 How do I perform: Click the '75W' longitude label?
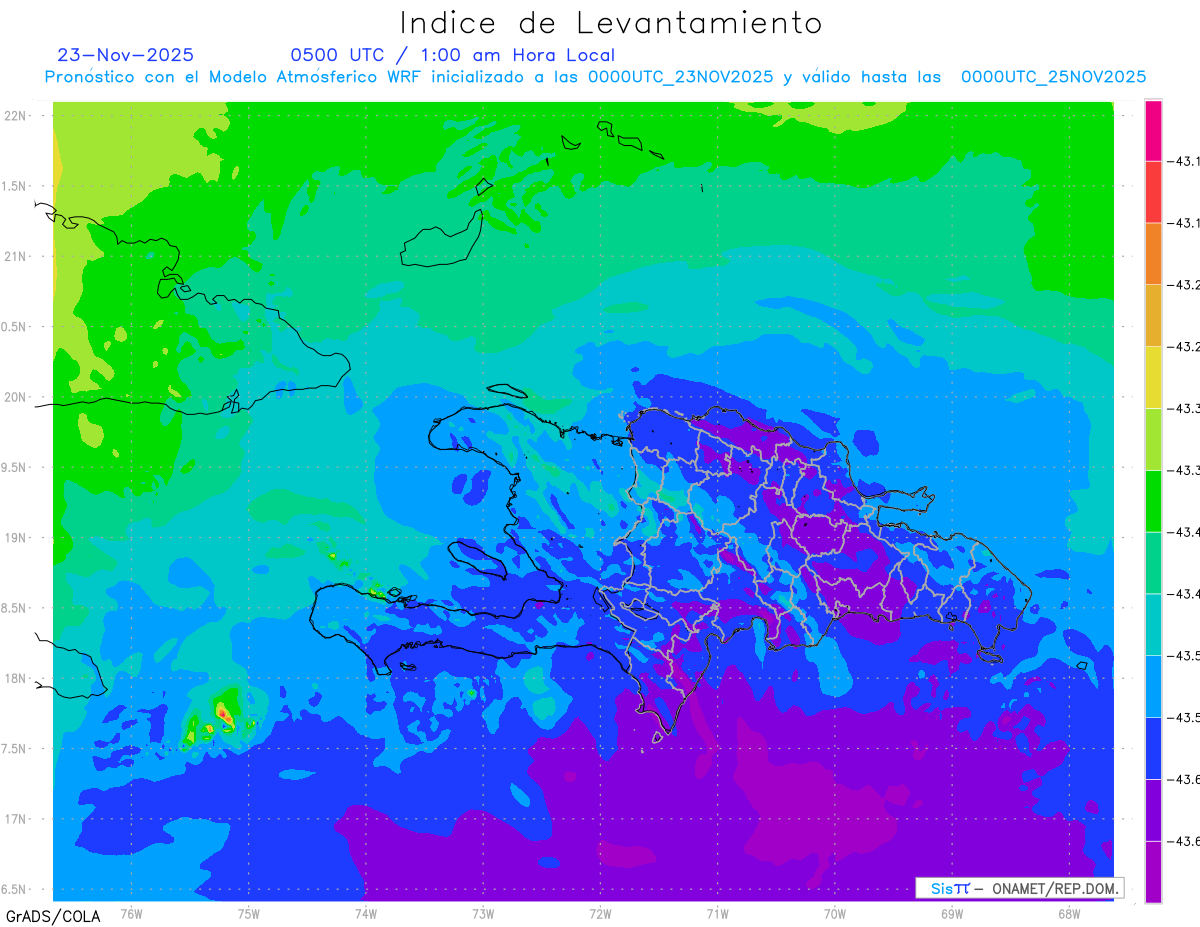click(249, 913)
